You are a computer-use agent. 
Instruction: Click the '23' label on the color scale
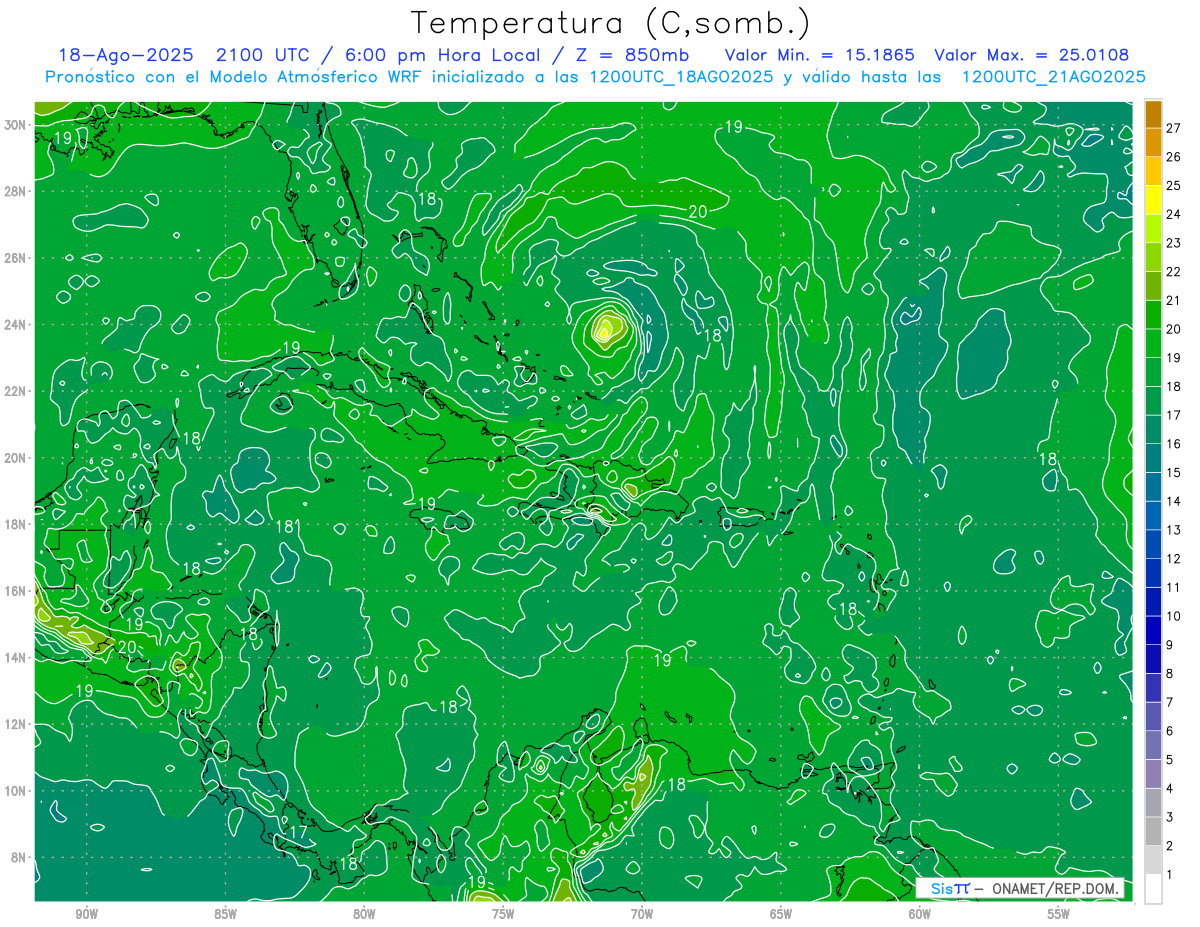pyautogui.click(x=1173, y=243)
